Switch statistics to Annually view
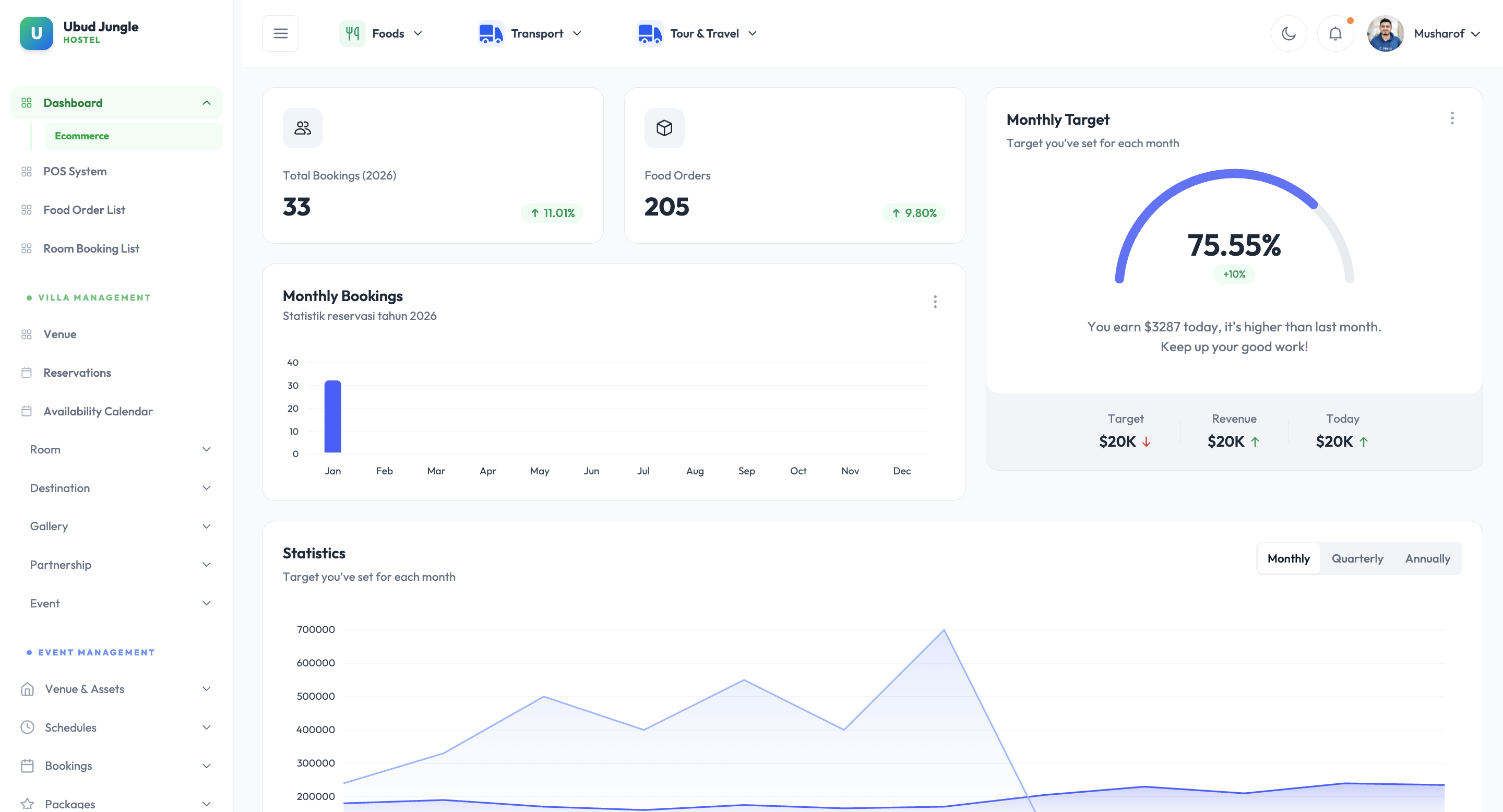 click(x=1427, y=558)
